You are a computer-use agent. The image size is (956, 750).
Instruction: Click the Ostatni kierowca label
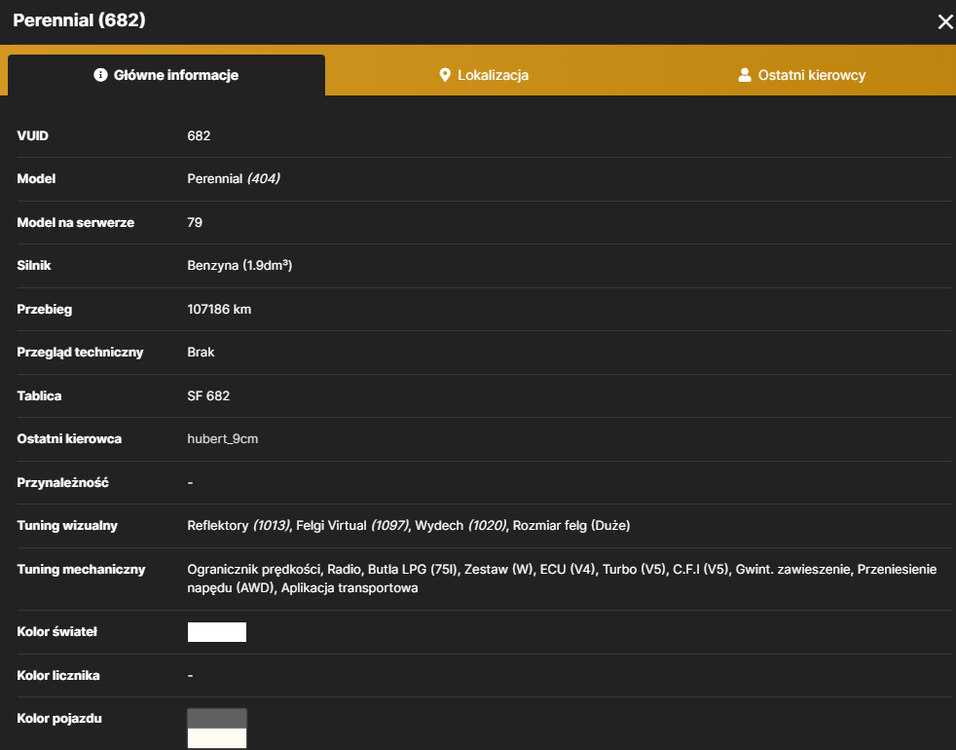click(70, 439)
